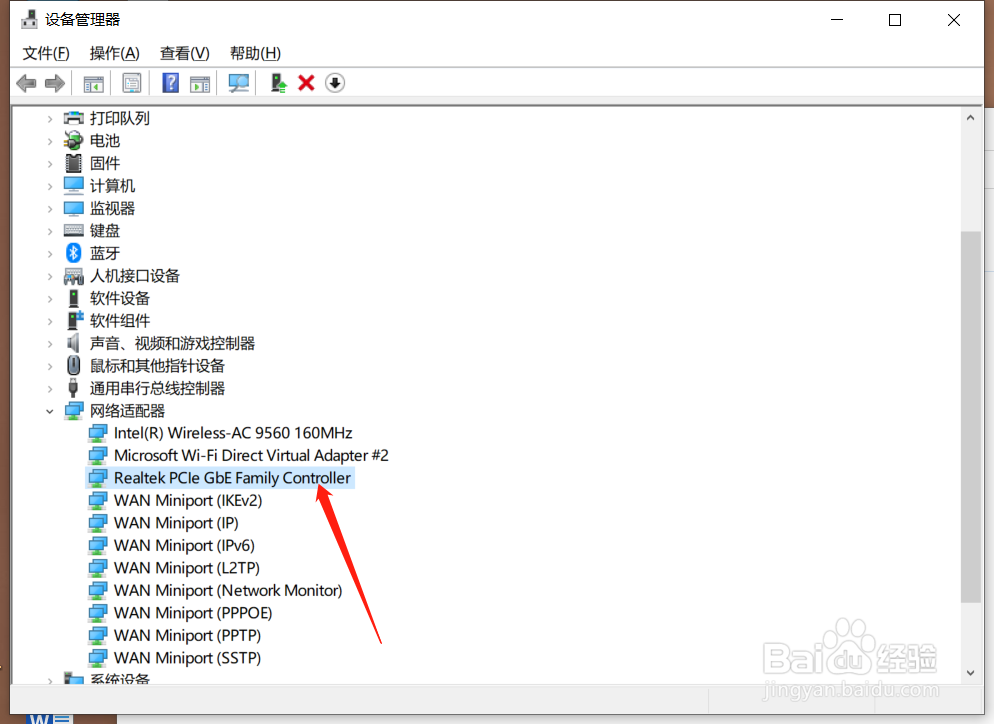Expand the 软件设备 node

tap(49, 299)
